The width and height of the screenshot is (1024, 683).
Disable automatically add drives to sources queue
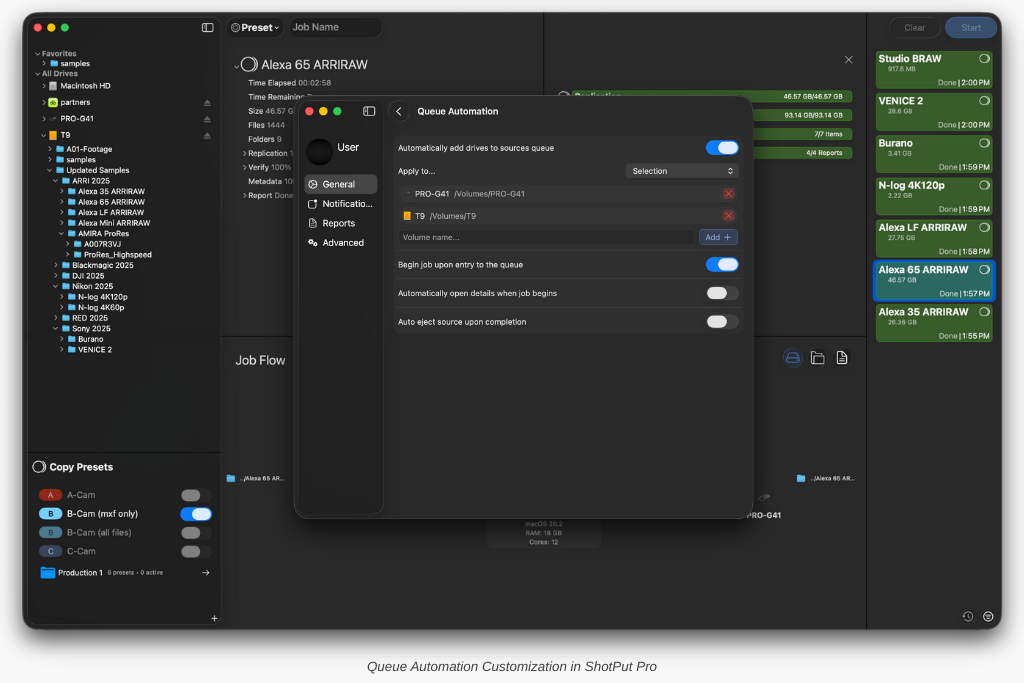722,148
